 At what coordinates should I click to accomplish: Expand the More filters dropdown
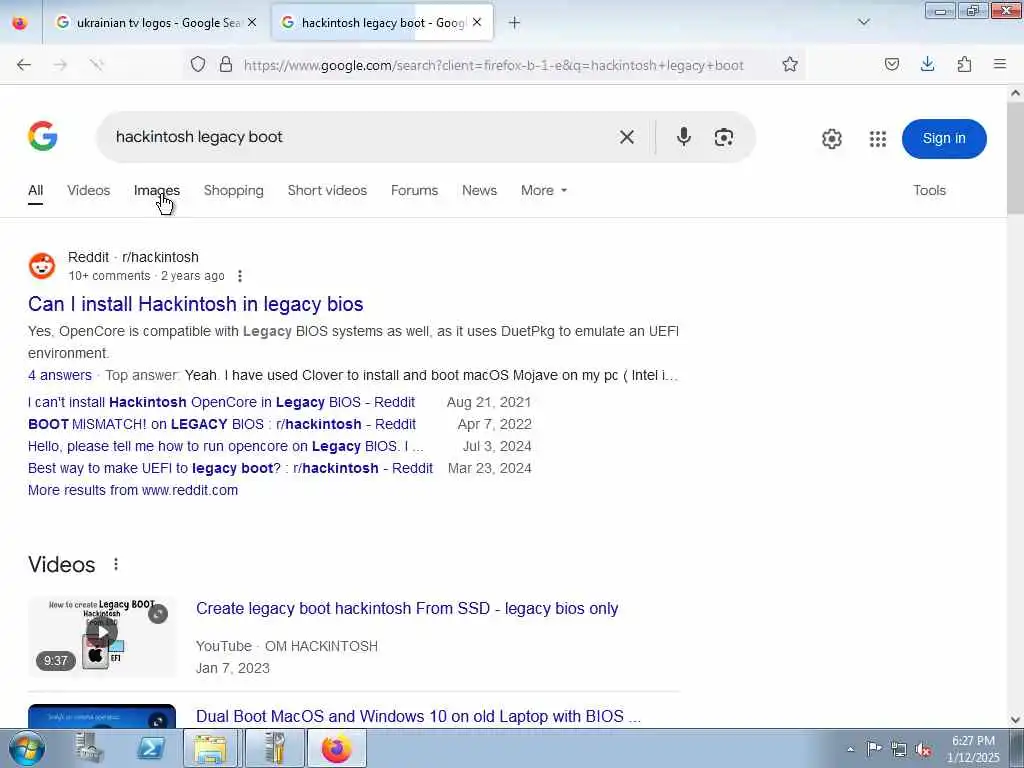point(544,191)
